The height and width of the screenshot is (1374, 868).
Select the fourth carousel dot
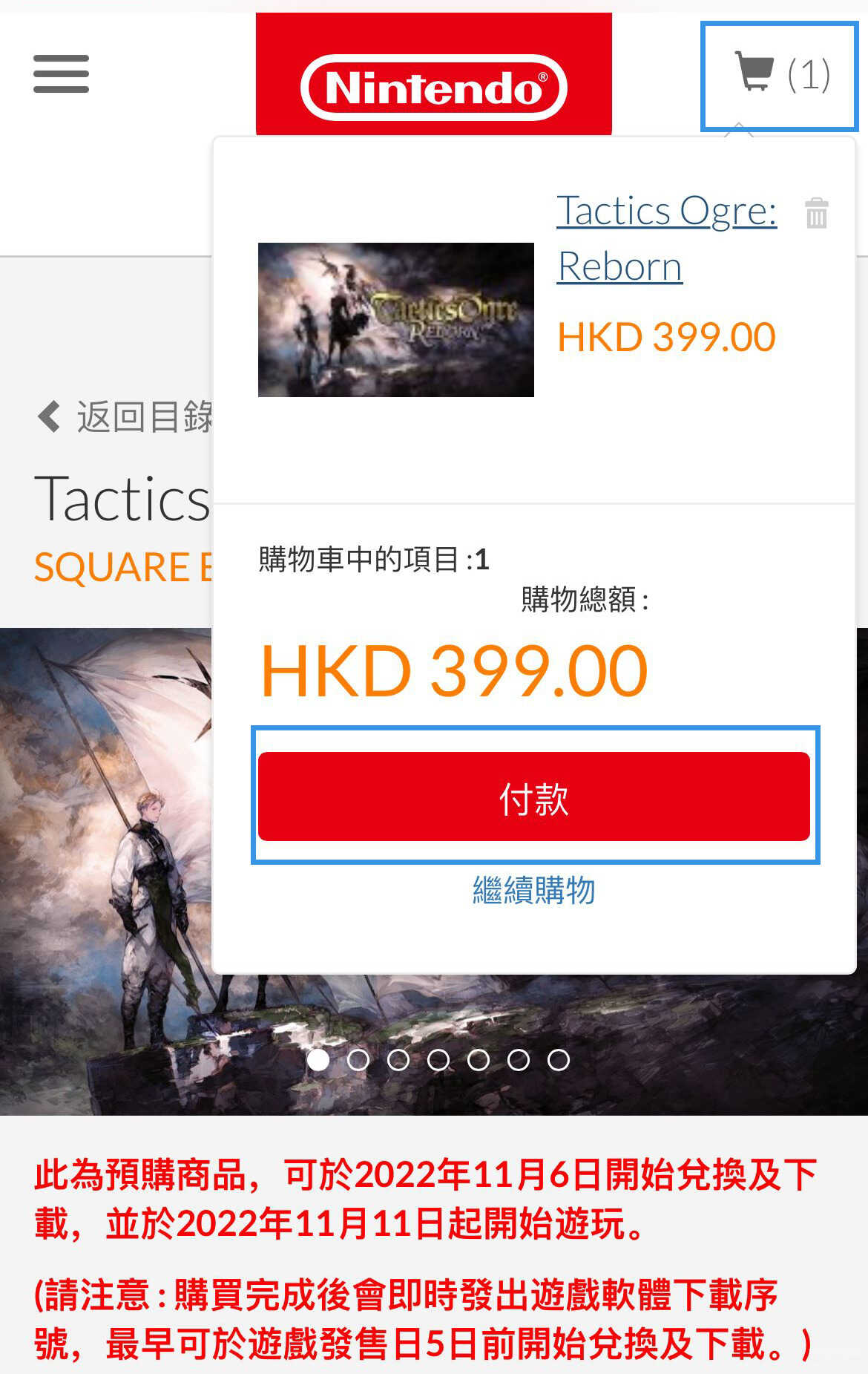pyautogui.click(x=438, y=1059)
